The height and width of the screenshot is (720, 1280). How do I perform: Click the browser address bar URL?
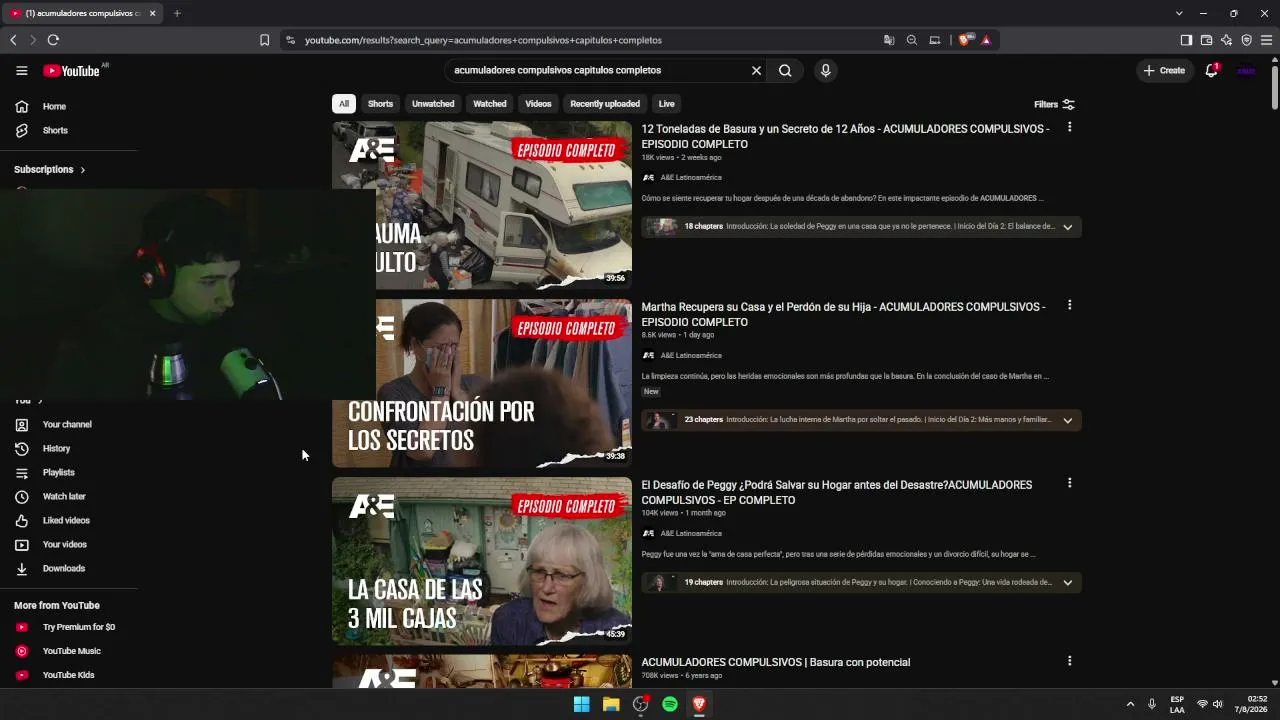pyautogui.click(x=483, y=41)
